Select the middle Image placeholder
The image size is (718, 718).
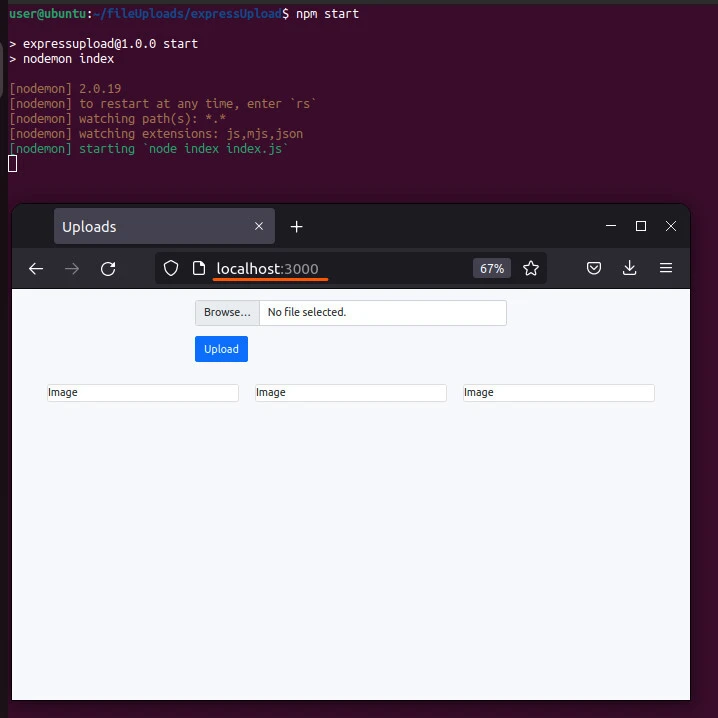tap(350, 393)
